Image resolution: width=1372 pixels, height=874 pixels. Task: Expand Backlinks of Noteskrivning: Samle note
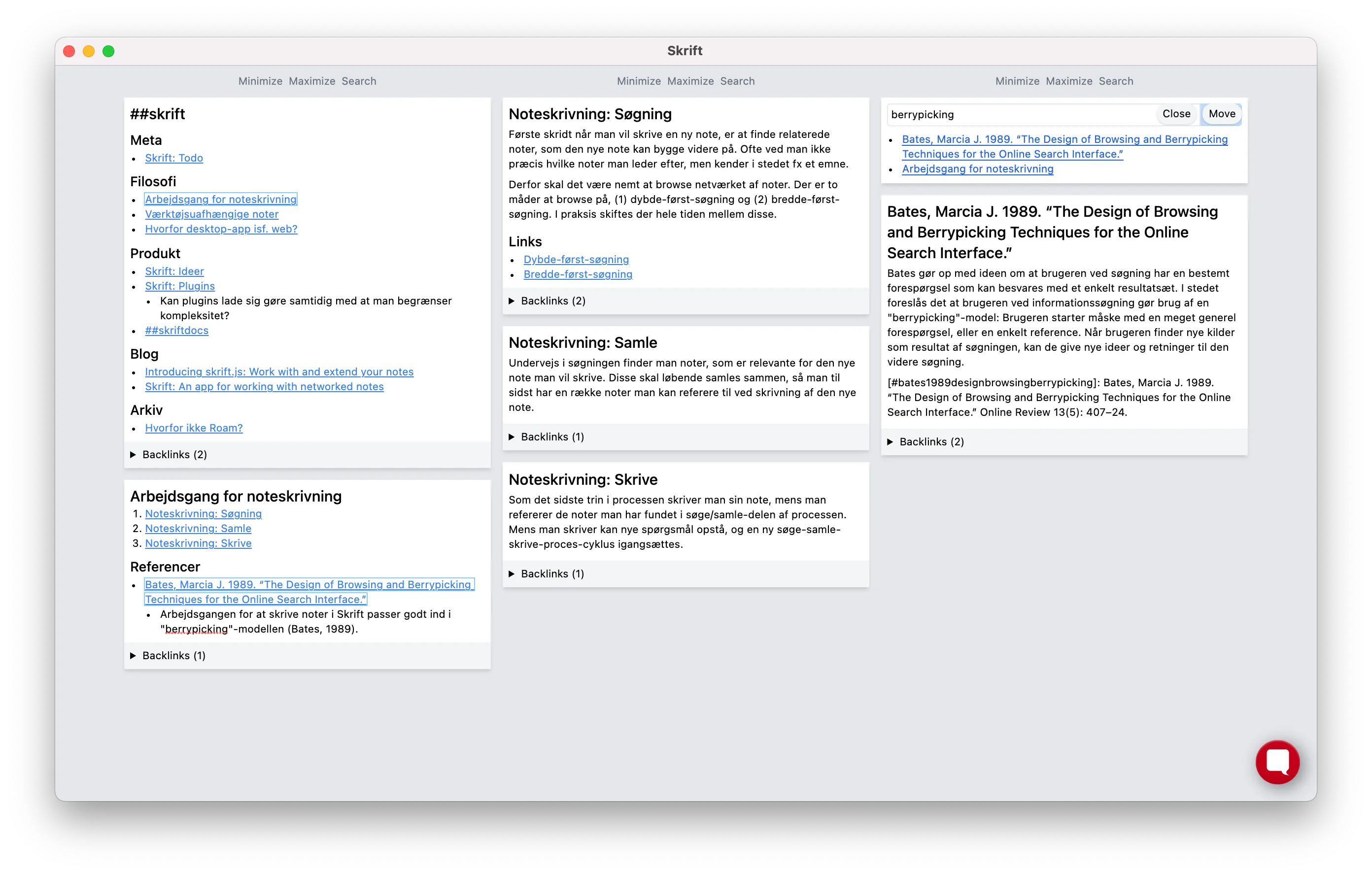[x=551, y=437]
